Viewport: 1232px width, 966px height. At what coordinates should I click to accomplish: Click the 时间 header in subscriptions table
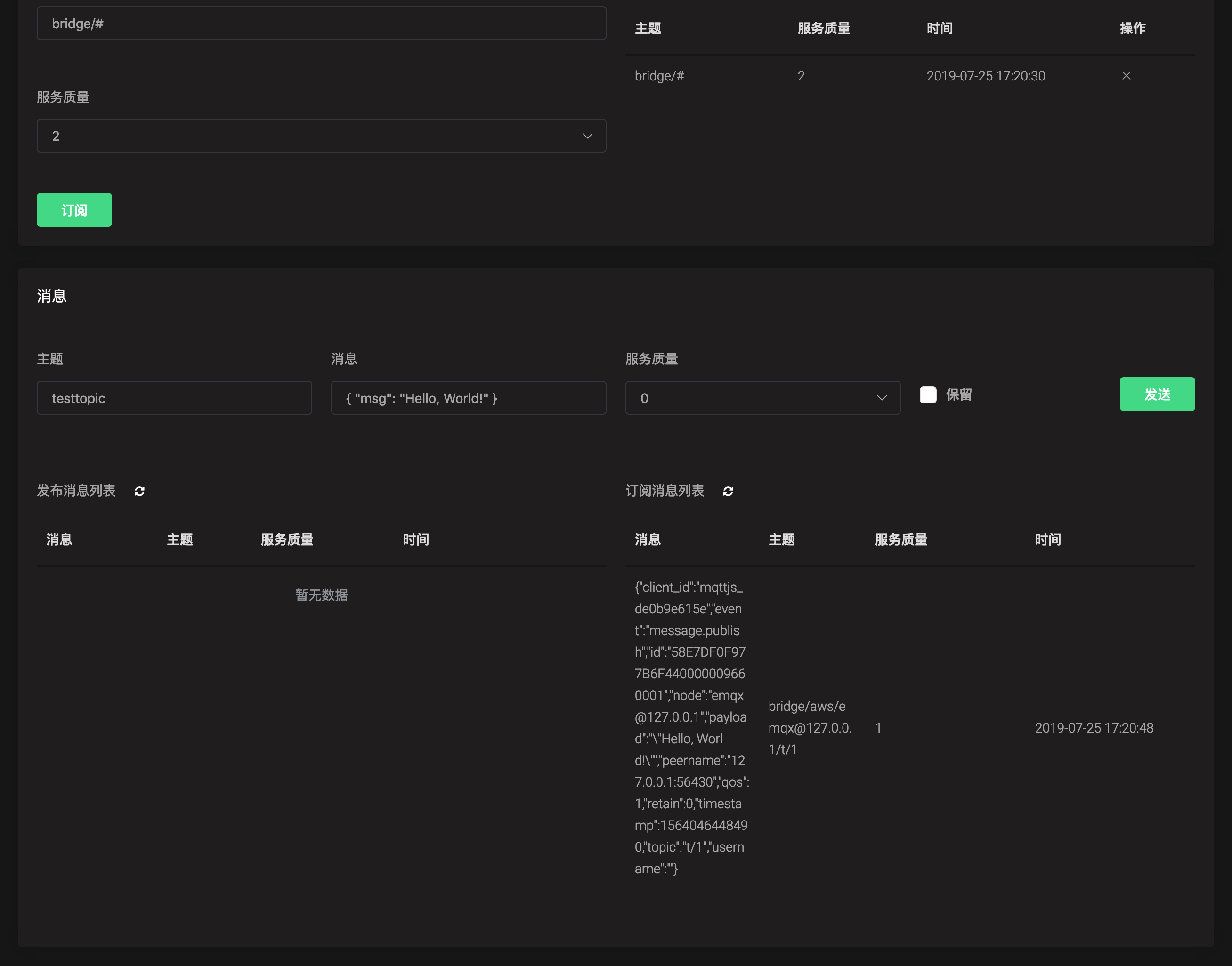pyautogui.click(x=940, y=28)
